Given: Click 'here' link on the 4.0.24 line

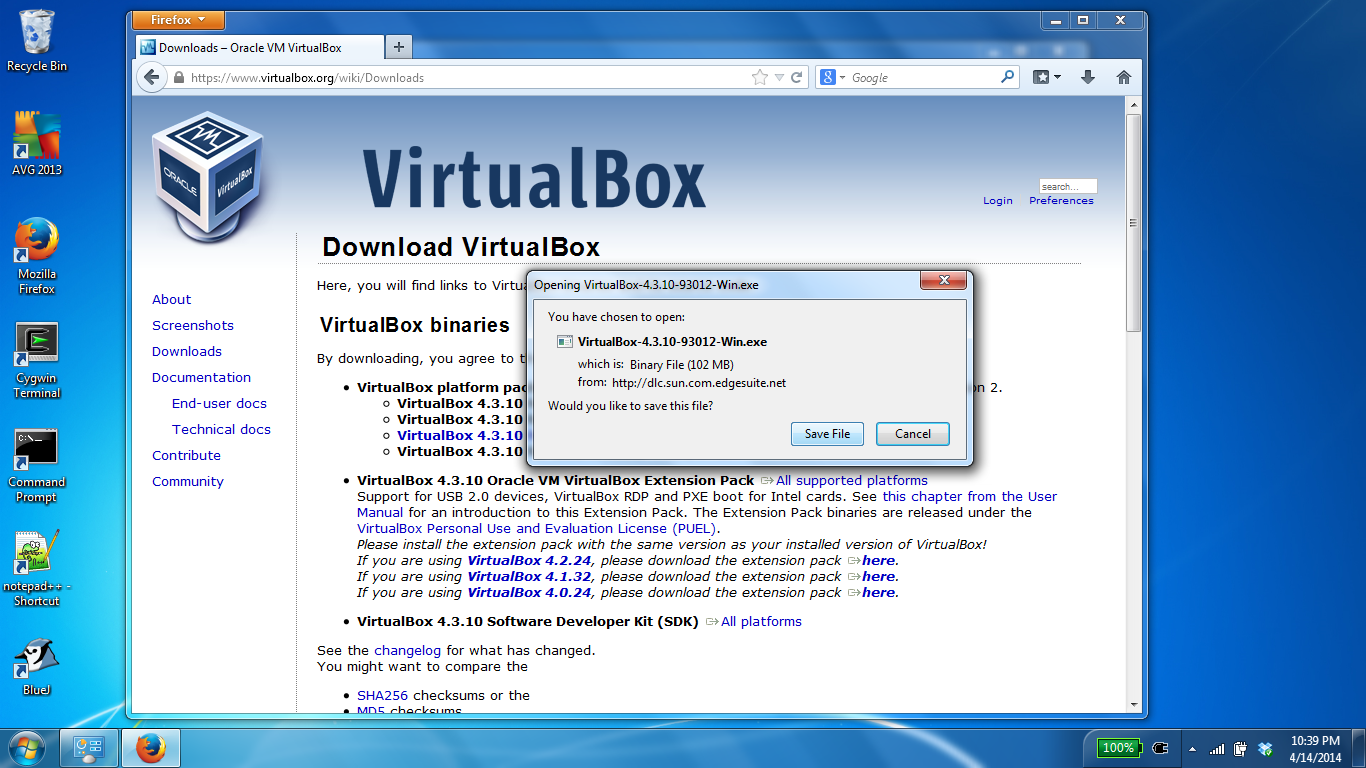Looking at the screenshot, I should (879, 592).
